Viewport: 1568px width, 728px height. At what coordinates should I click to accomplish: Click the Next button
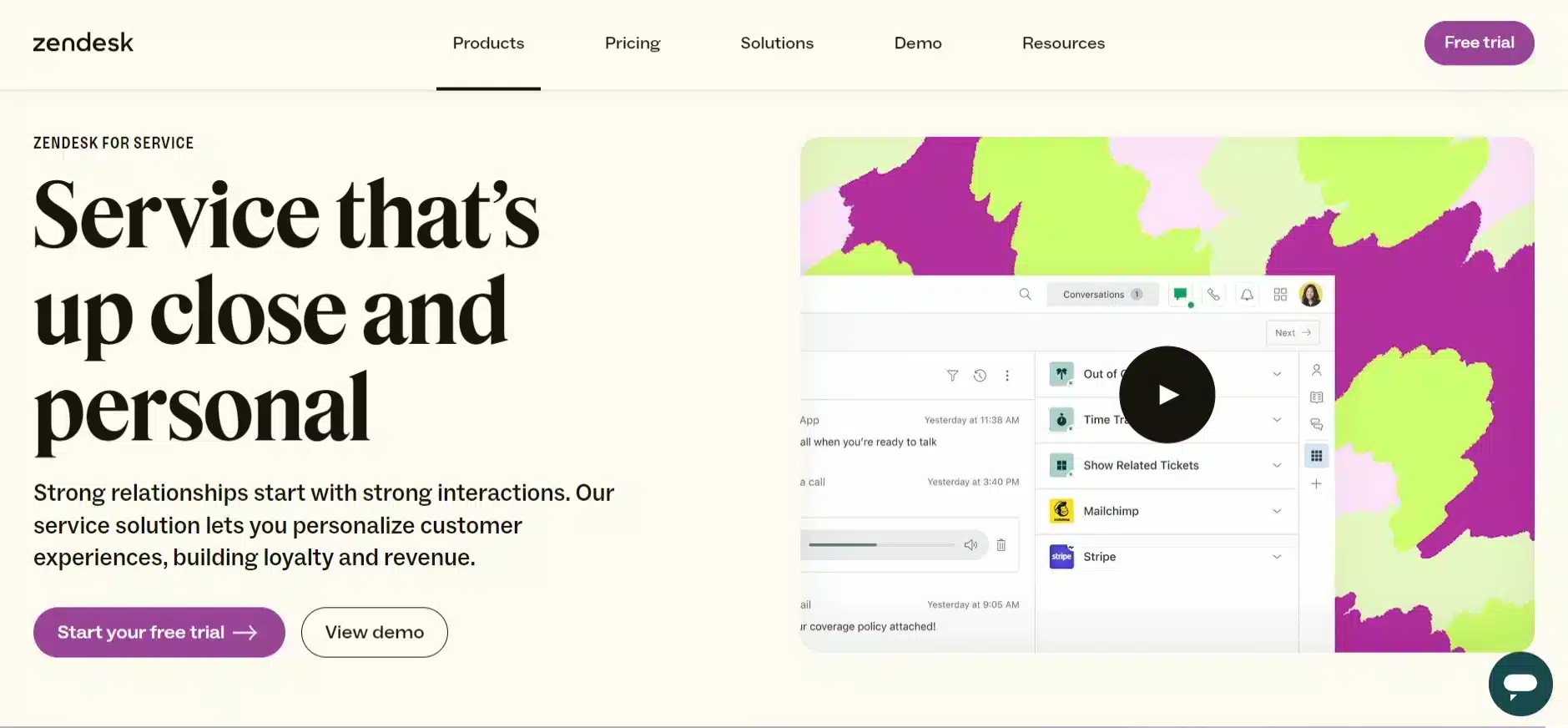[x=1293, y=332]
